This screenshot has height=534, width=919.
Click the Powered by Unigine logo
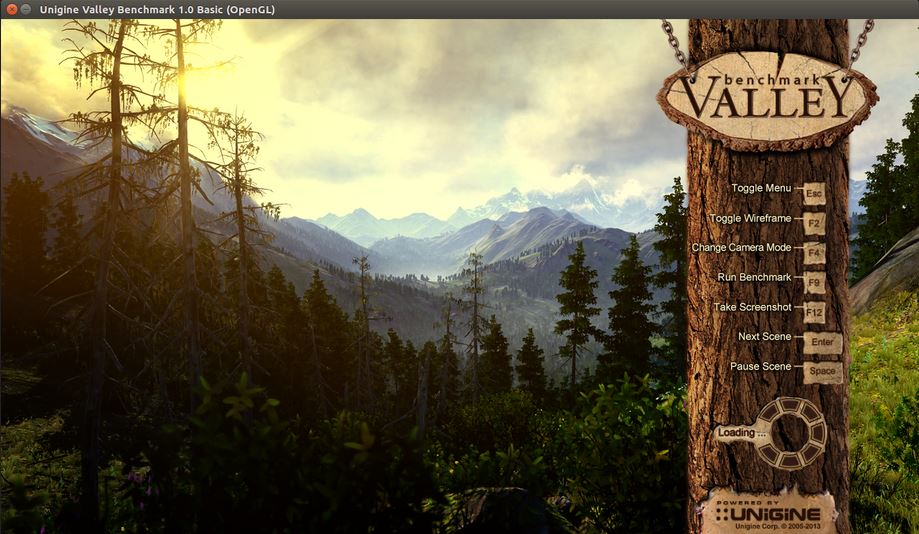768,513
